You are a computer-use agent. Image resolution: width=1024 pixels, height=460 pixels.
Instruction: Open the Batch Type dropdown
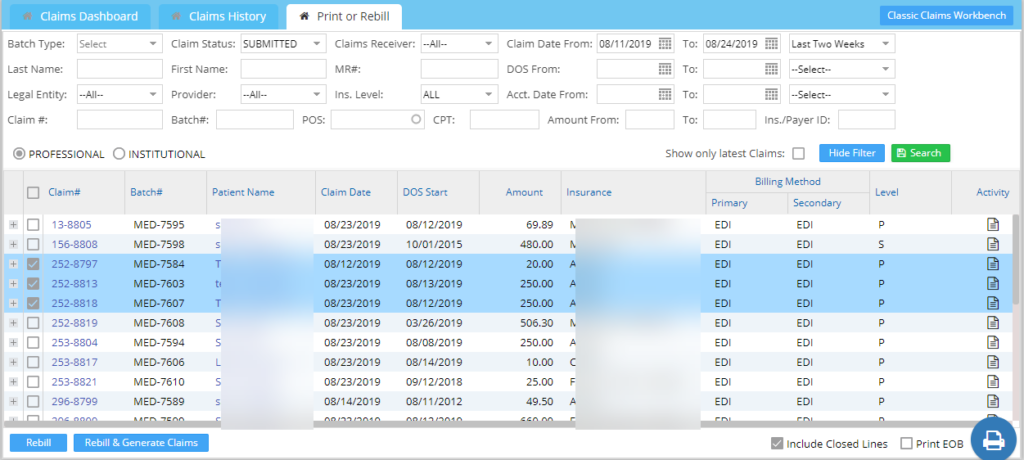(x=120, y=44)
